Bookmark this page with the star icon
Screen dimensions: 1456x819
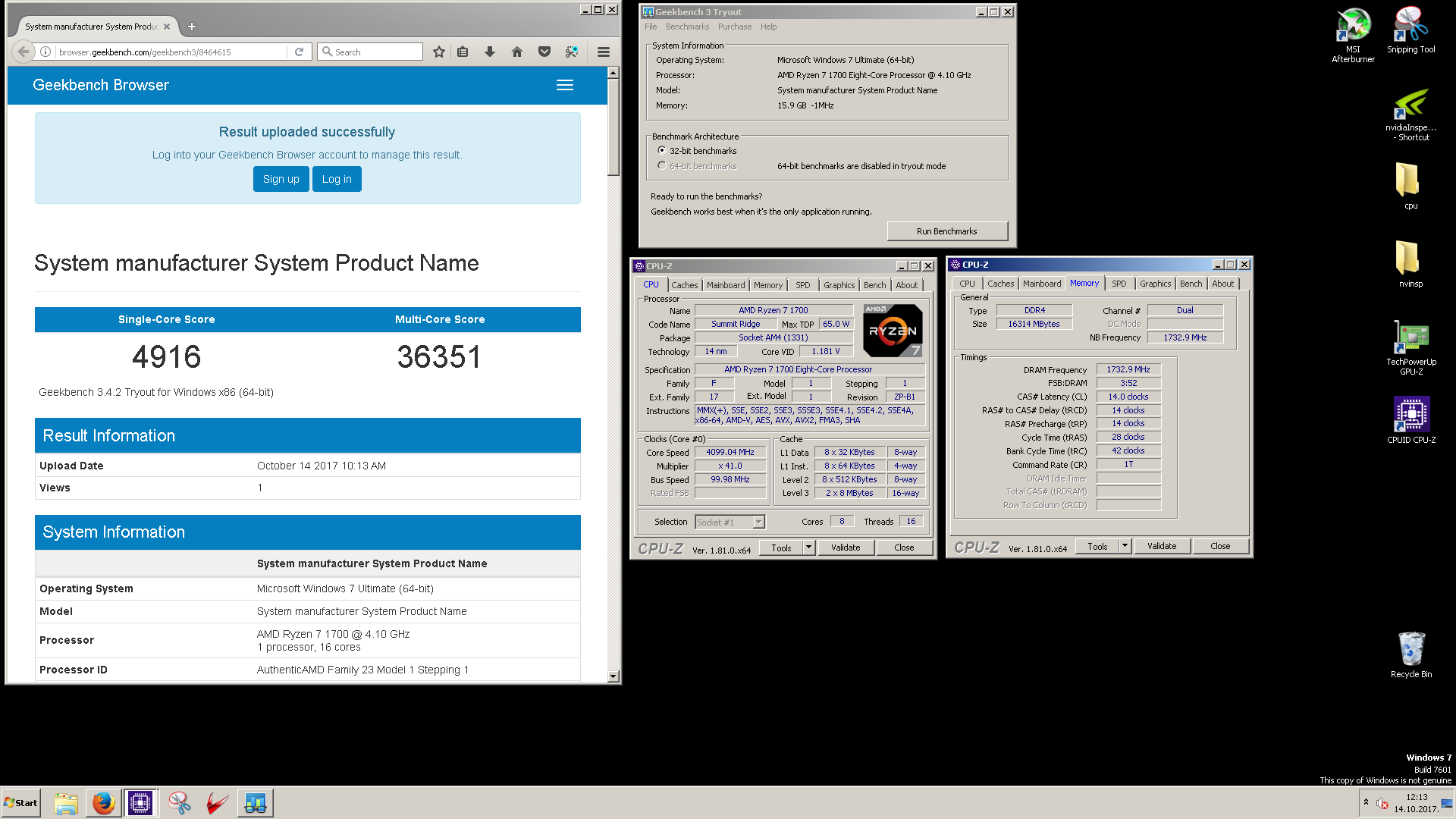(x=438, y=52)
